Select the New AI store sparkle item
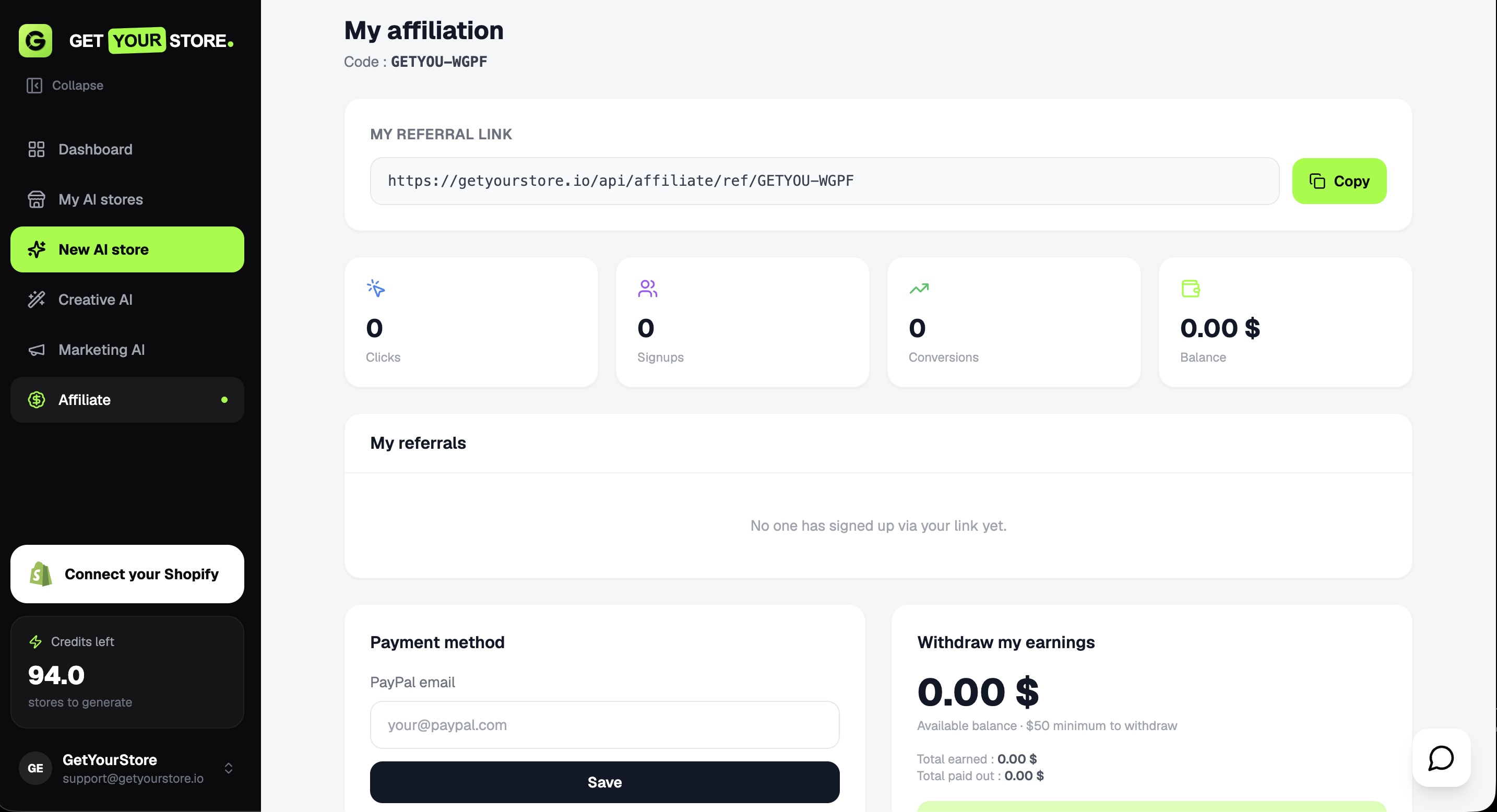The image size is (1497, 812). click(127, 249)
